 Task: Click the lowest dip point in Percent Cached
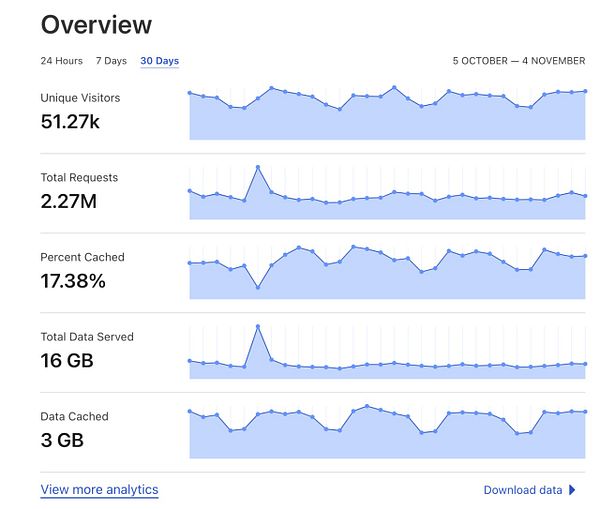258,287
